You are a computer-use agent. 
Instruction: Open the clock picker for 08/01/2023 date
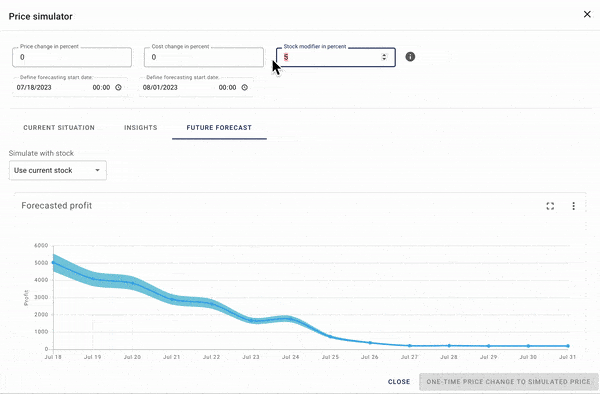pos(245,87)
